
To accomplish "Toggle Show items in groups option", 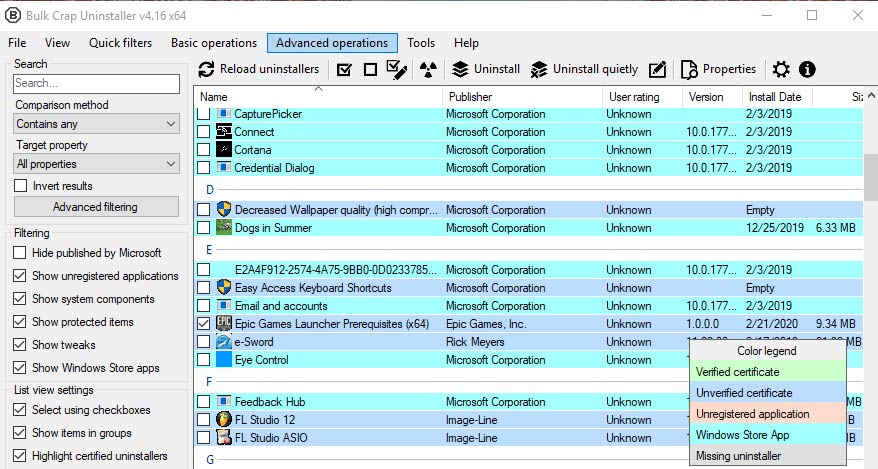I will pyautogui.click(x=20, y=432).
